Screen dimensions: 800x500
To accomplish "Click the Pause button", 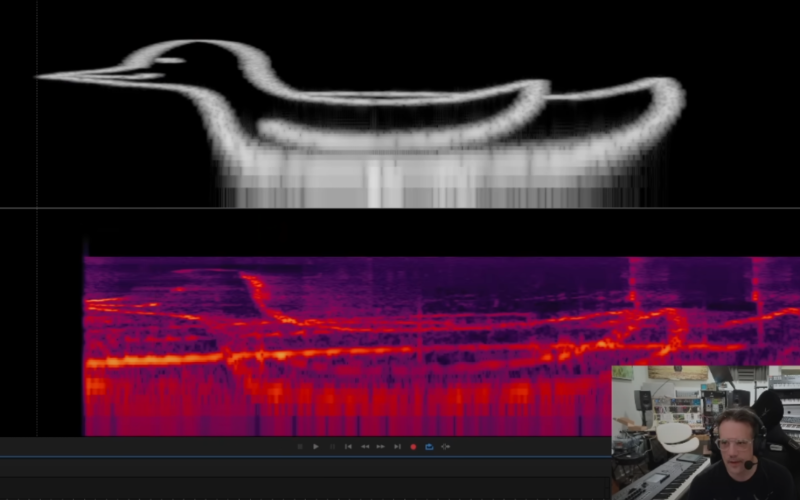I will [x=332, y=446].
